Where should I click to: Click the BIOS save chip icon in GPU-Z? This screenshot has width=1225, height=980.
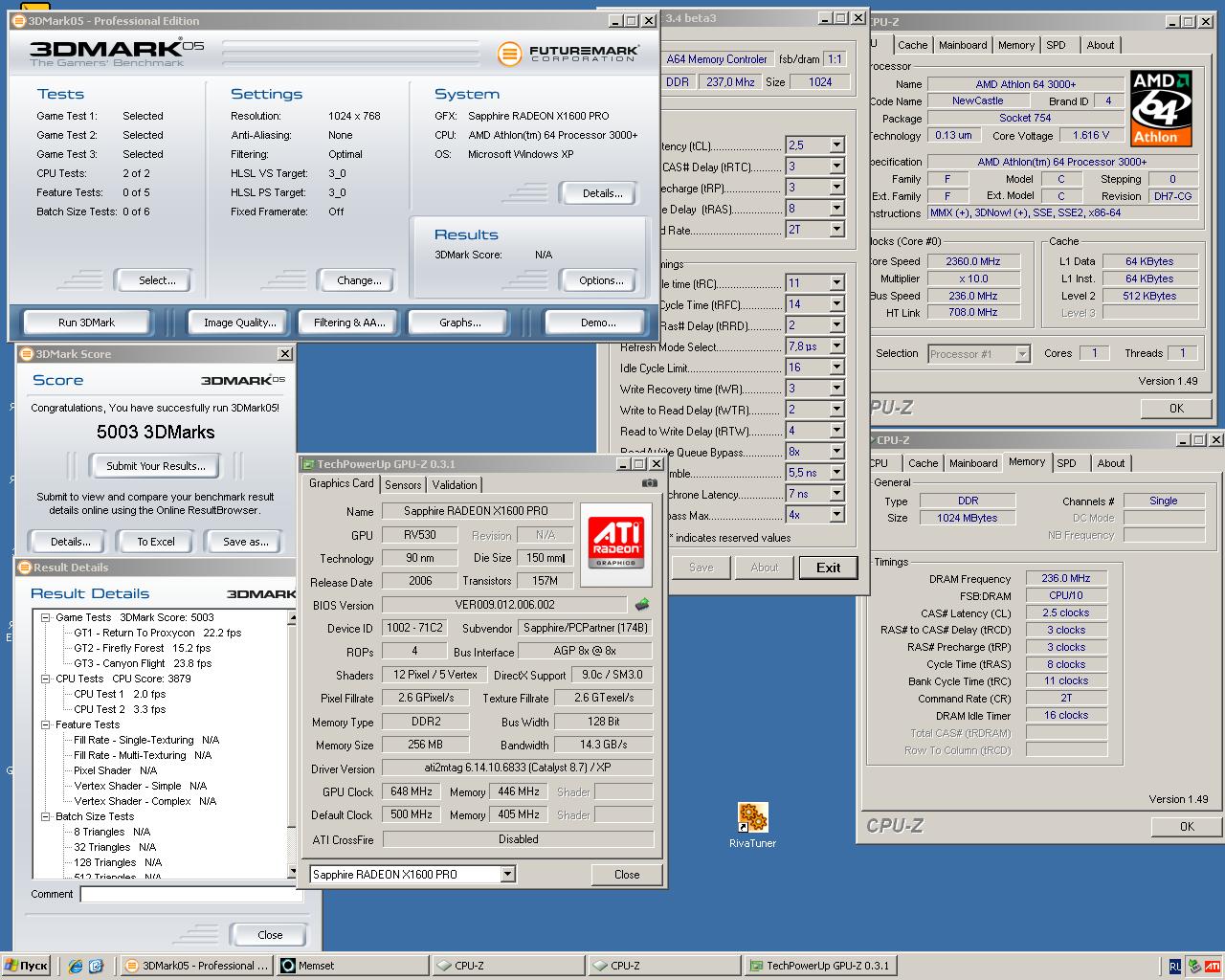(x=642, y=604)
